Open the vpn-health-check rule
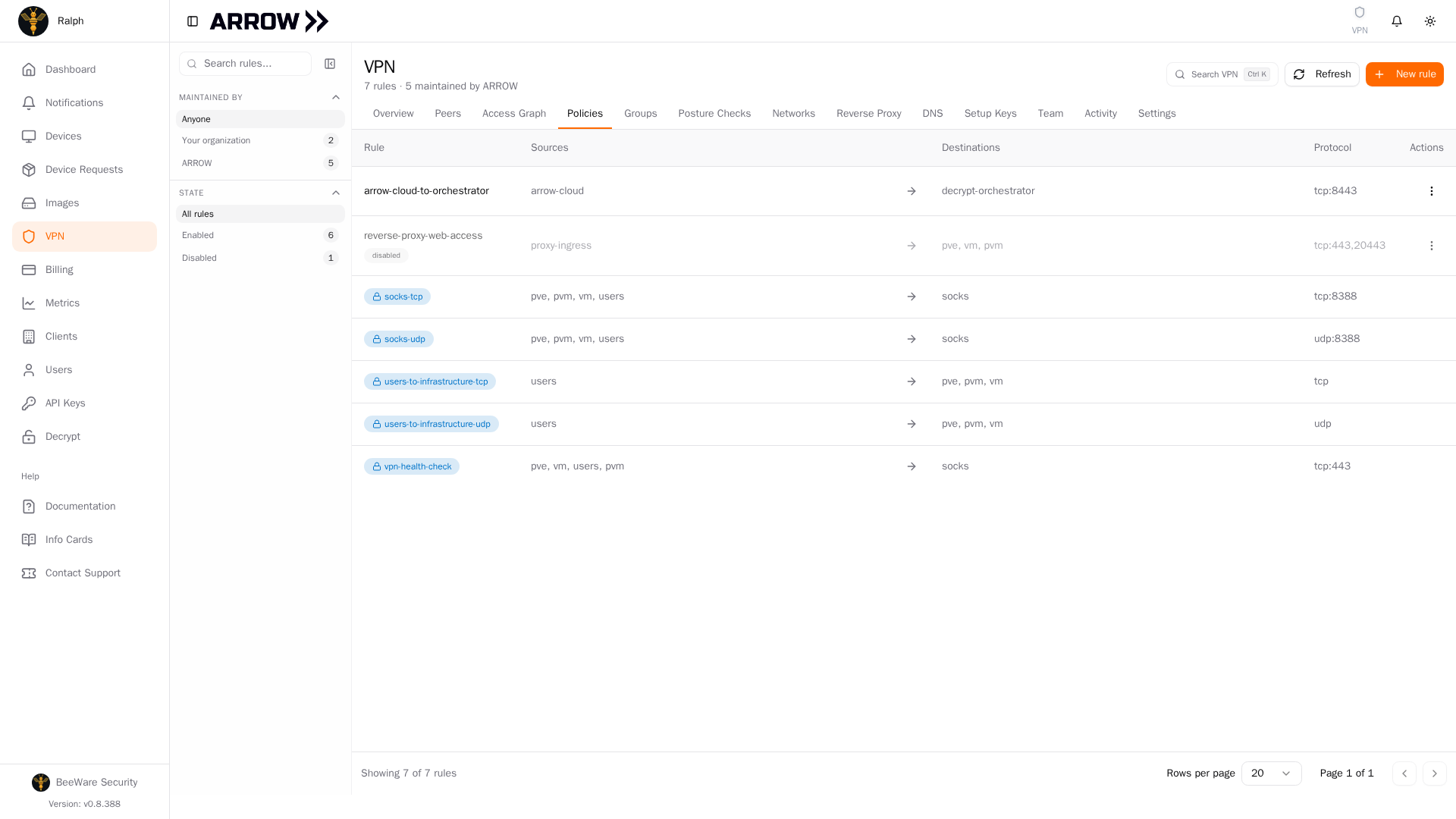The height and width of the screenshot is (819, 1456). click(x=412, y=466)
